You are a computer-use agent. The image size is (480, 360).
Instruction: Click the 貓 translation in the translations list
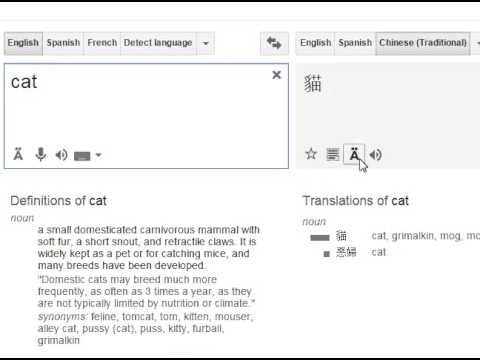[341, 236]
